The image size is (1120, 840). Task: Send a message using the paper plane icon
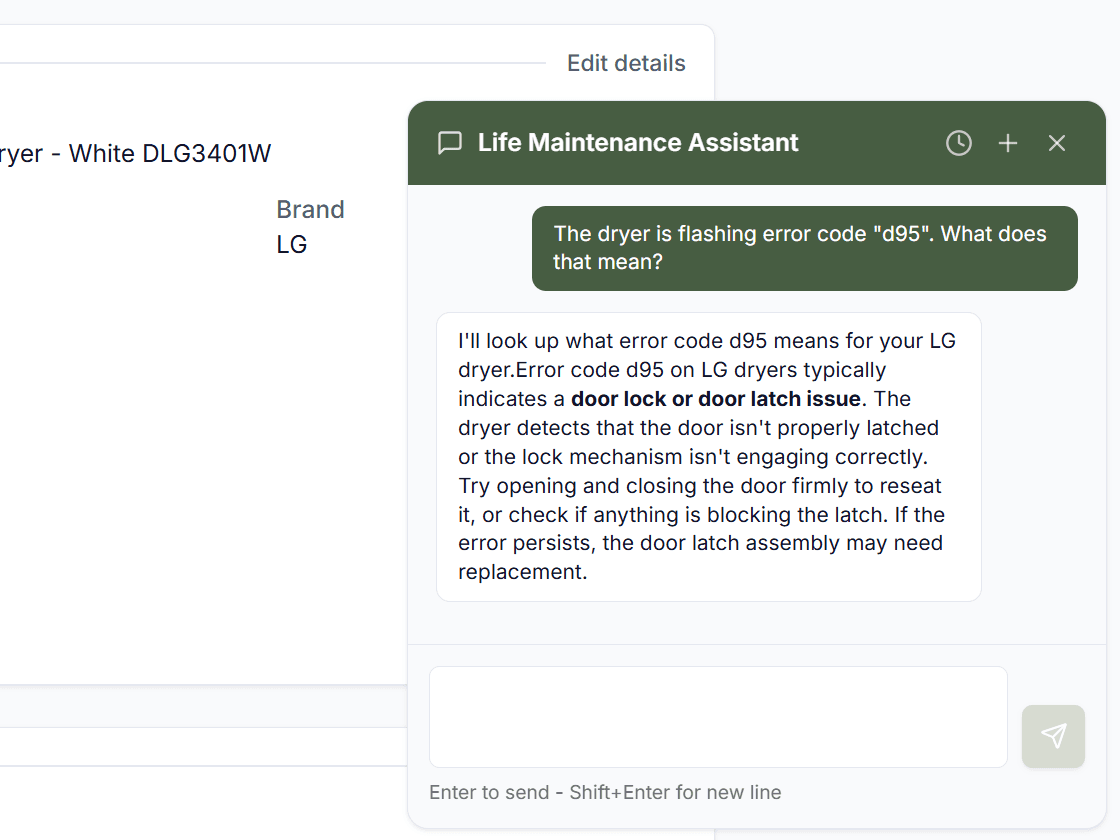(x=1053, y=736)
